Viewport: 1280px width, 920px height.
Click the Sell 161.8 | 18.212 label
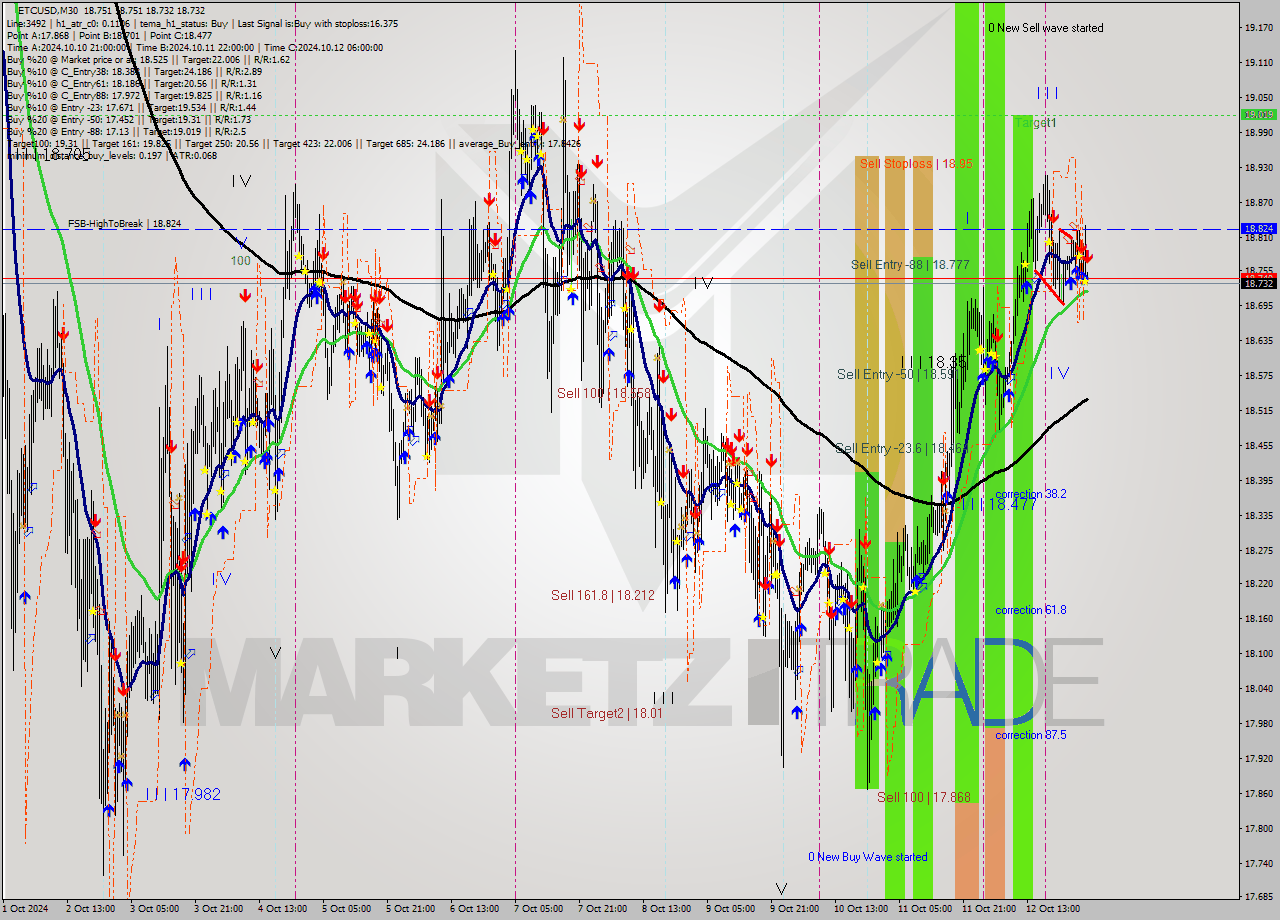pyautogui.click(x=603, y=595)
